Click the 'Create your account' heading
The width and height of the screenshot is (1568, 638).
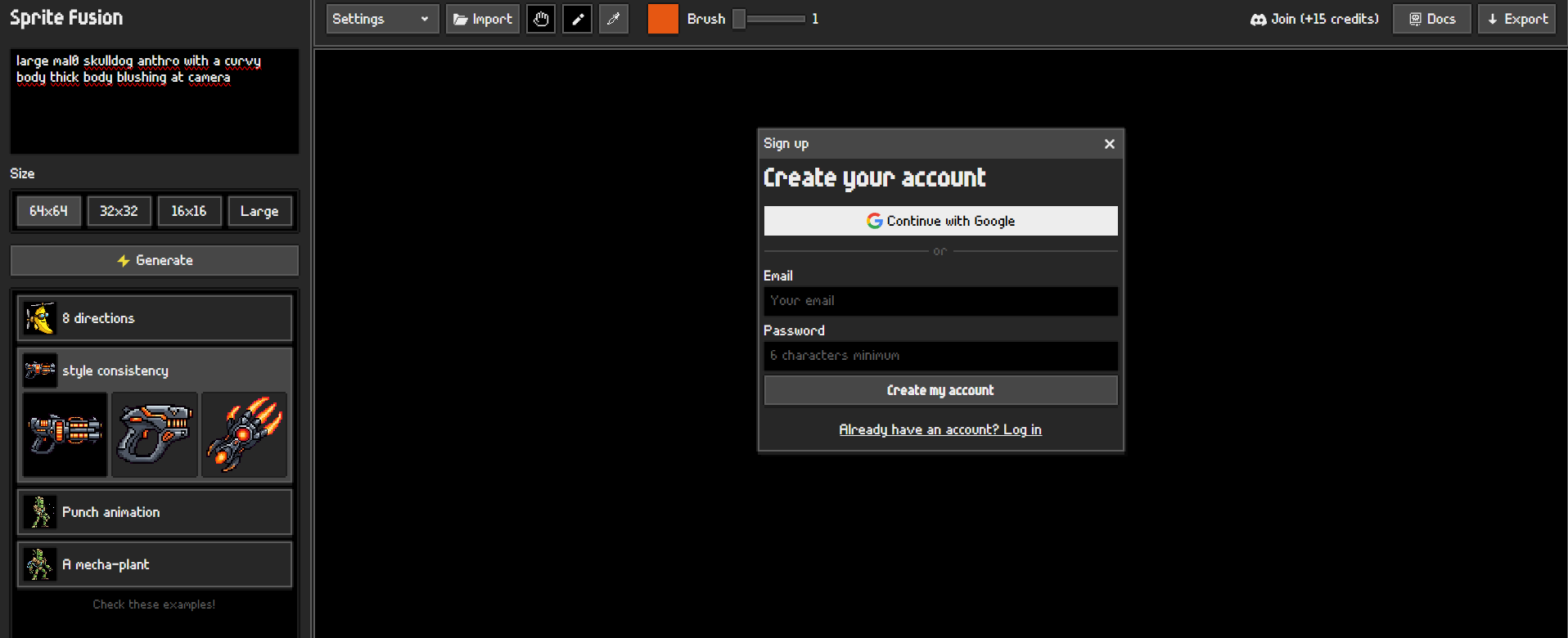pyautogui.click(x=875, y=178)
